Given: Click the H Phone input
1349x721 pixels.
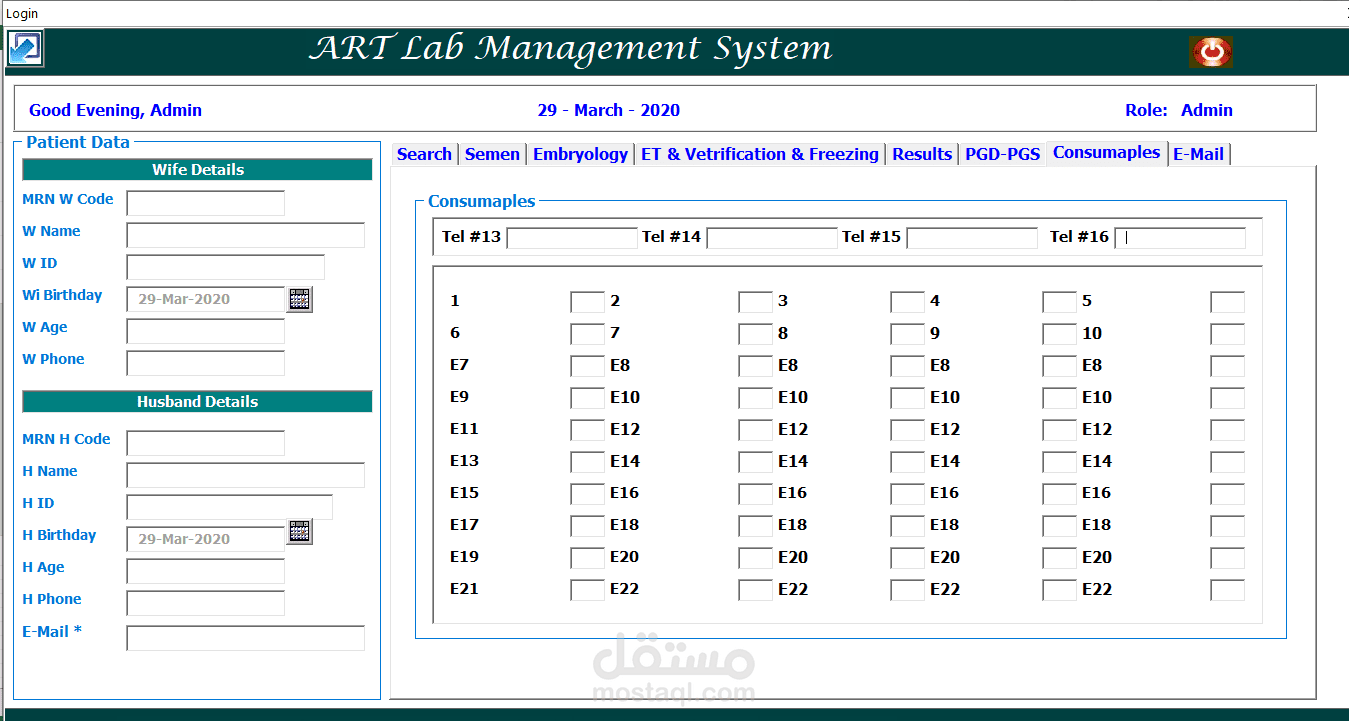Looking at the screenshot, I should (x=206, y=603).
